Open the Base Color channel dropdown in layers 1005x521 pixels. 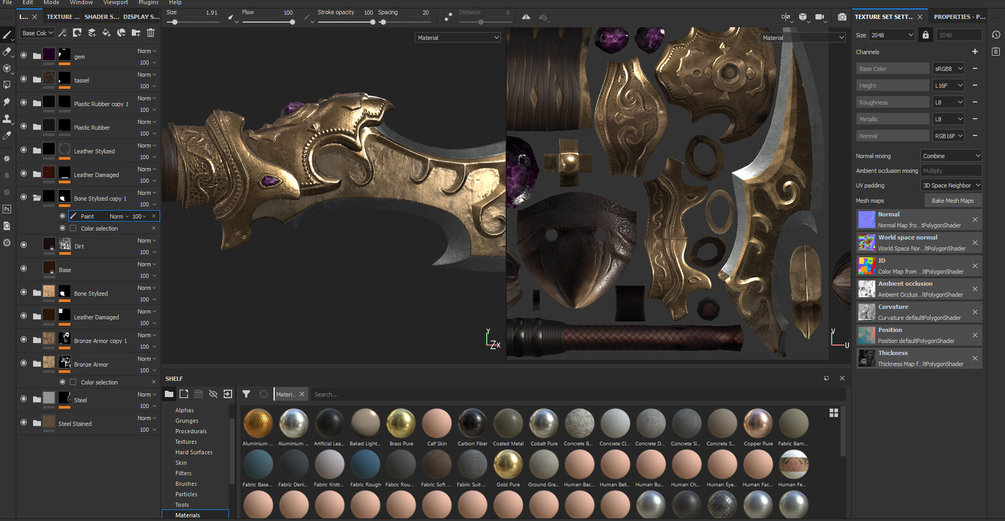(37, 33)
